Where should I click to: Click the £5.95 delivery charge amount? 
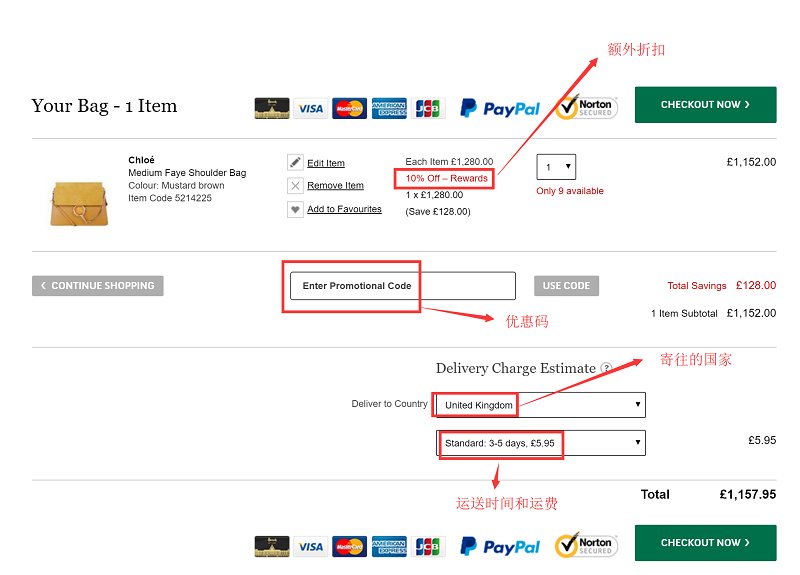tap(762, 440)
